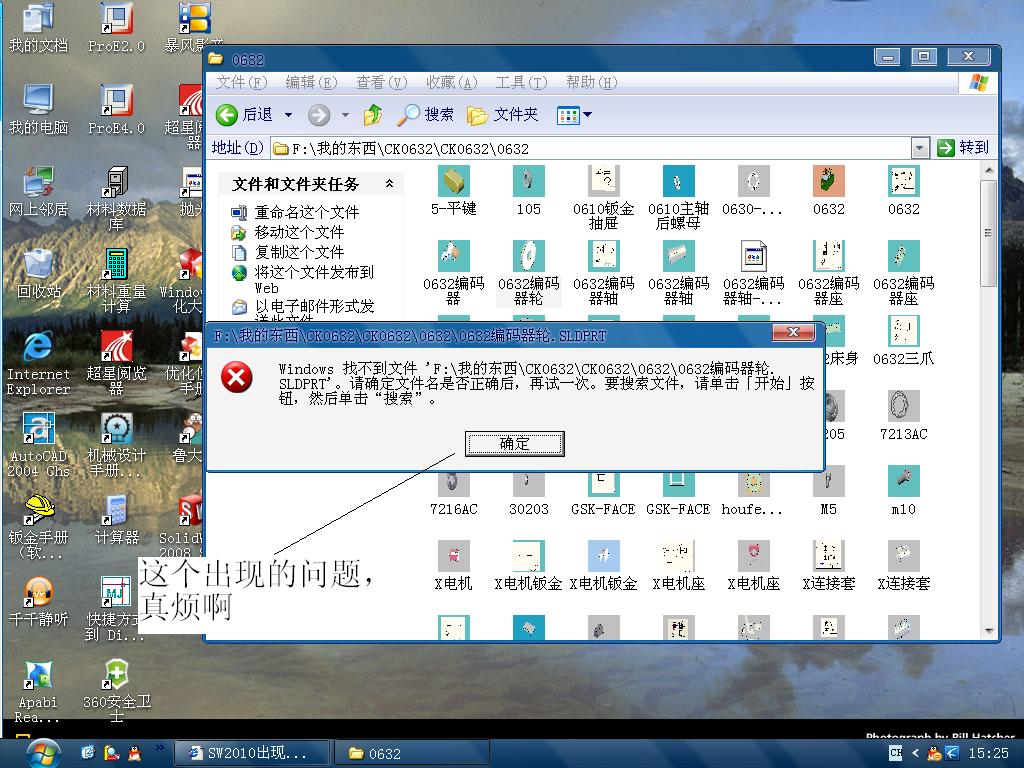This screenshot has width=1024, height=768.
Task: Open ProE4.0 desktop shortcut
Action: (x=116, y=109)
